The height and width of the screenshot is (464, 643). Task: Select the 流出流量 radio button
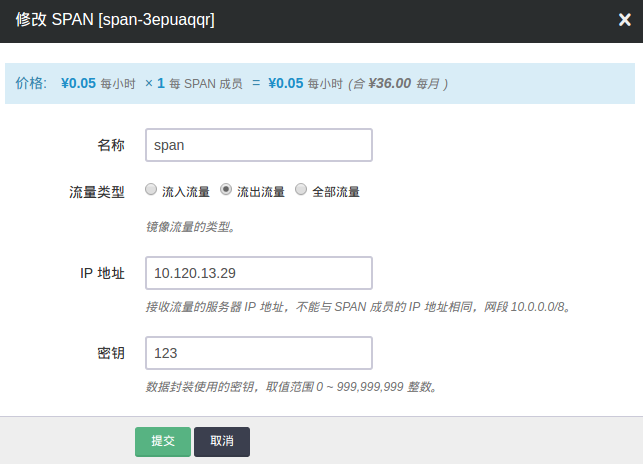(x=226, y=190)
